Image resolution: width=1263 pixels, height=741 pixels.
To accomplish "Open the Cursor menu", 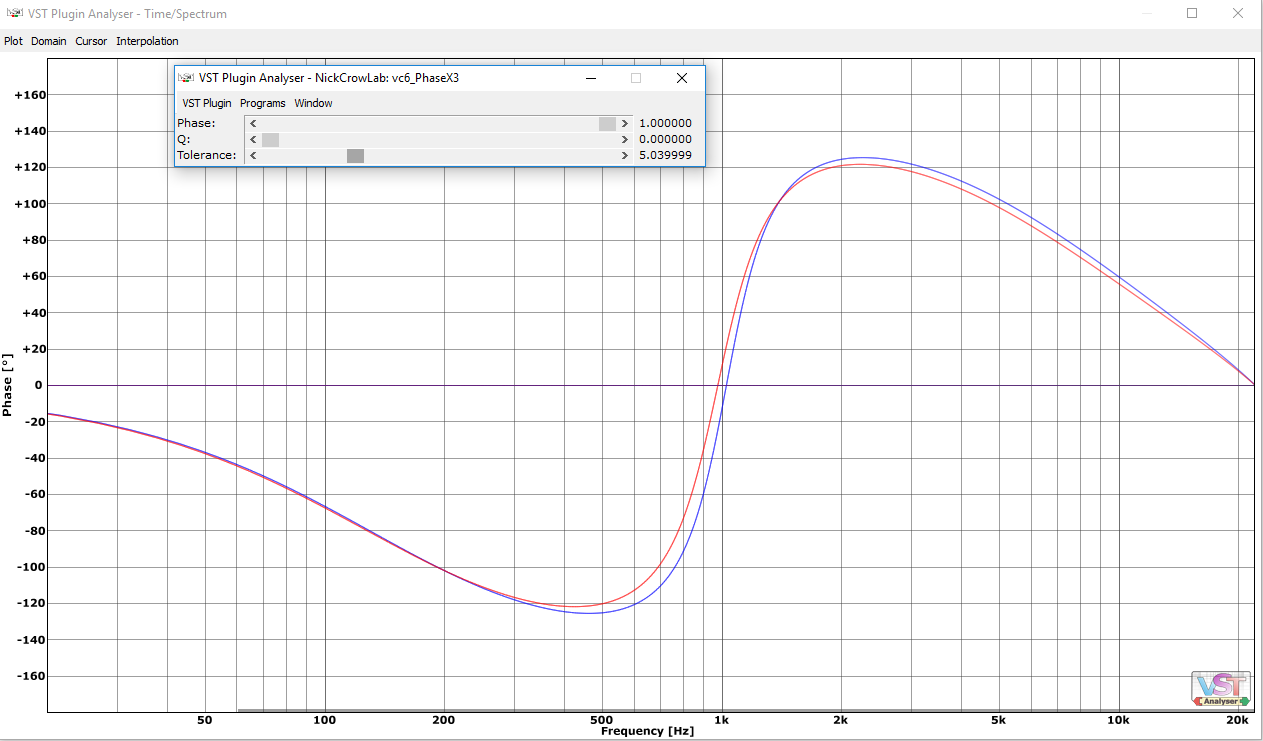I will click(x=91, y=41).
